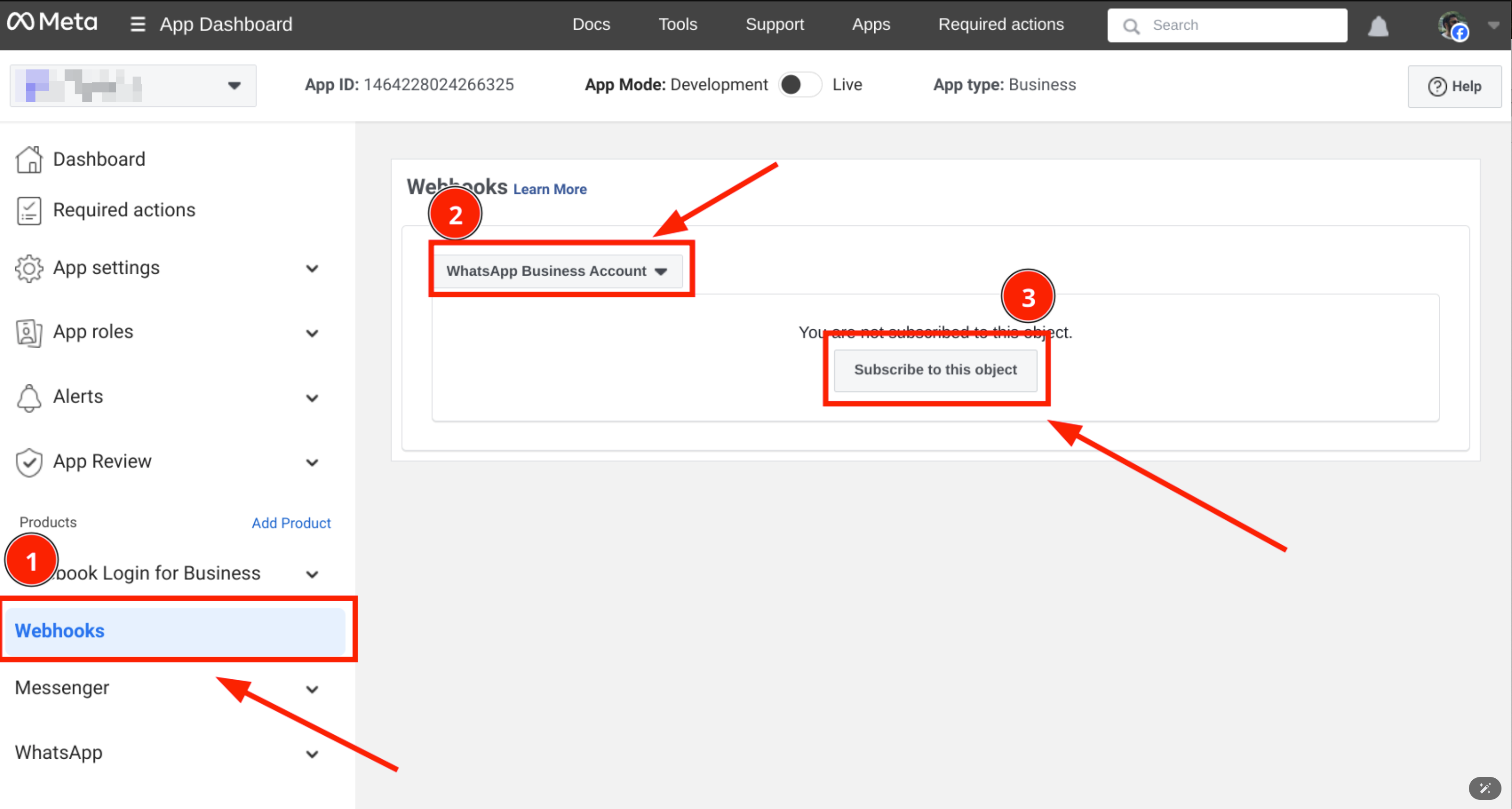Viewport: 1512px width, 809px height.
Task: Expand the WhatsApp product section
Action: coord(312,754)
